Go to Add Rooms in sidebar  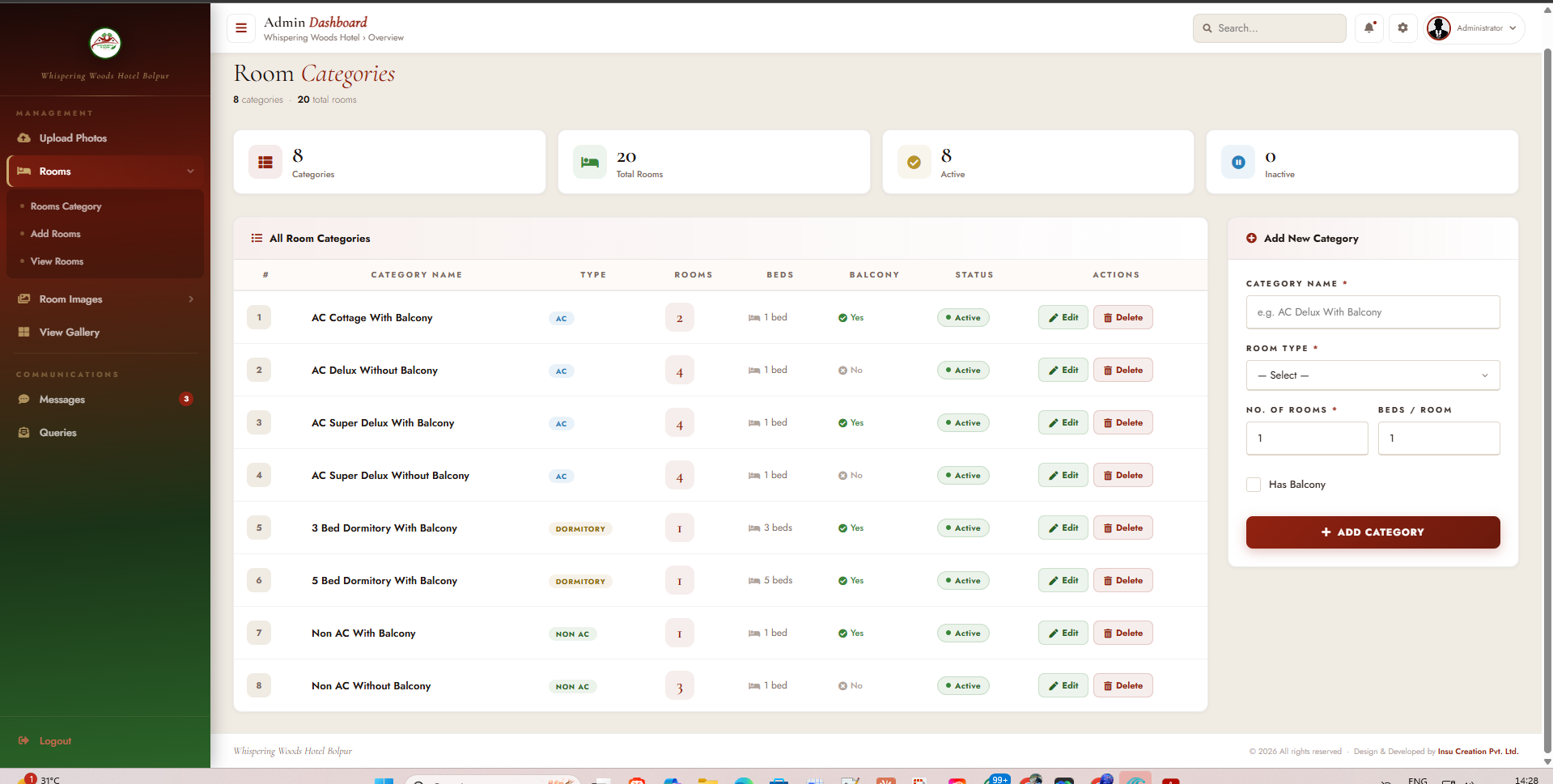click(x=56, y=234)
